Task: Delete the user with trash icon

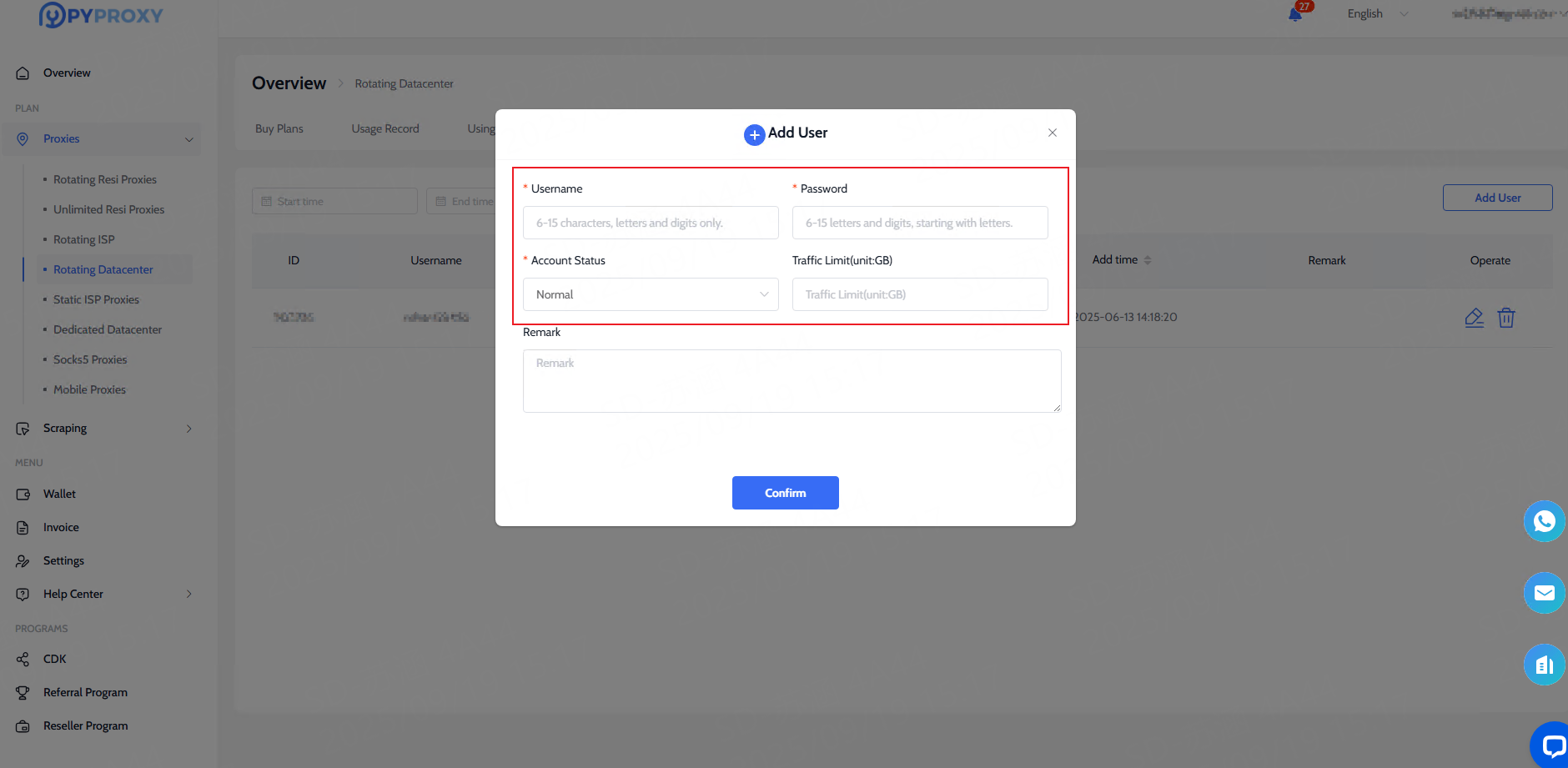Action: pyautogui.click(x=1505, y=318)
